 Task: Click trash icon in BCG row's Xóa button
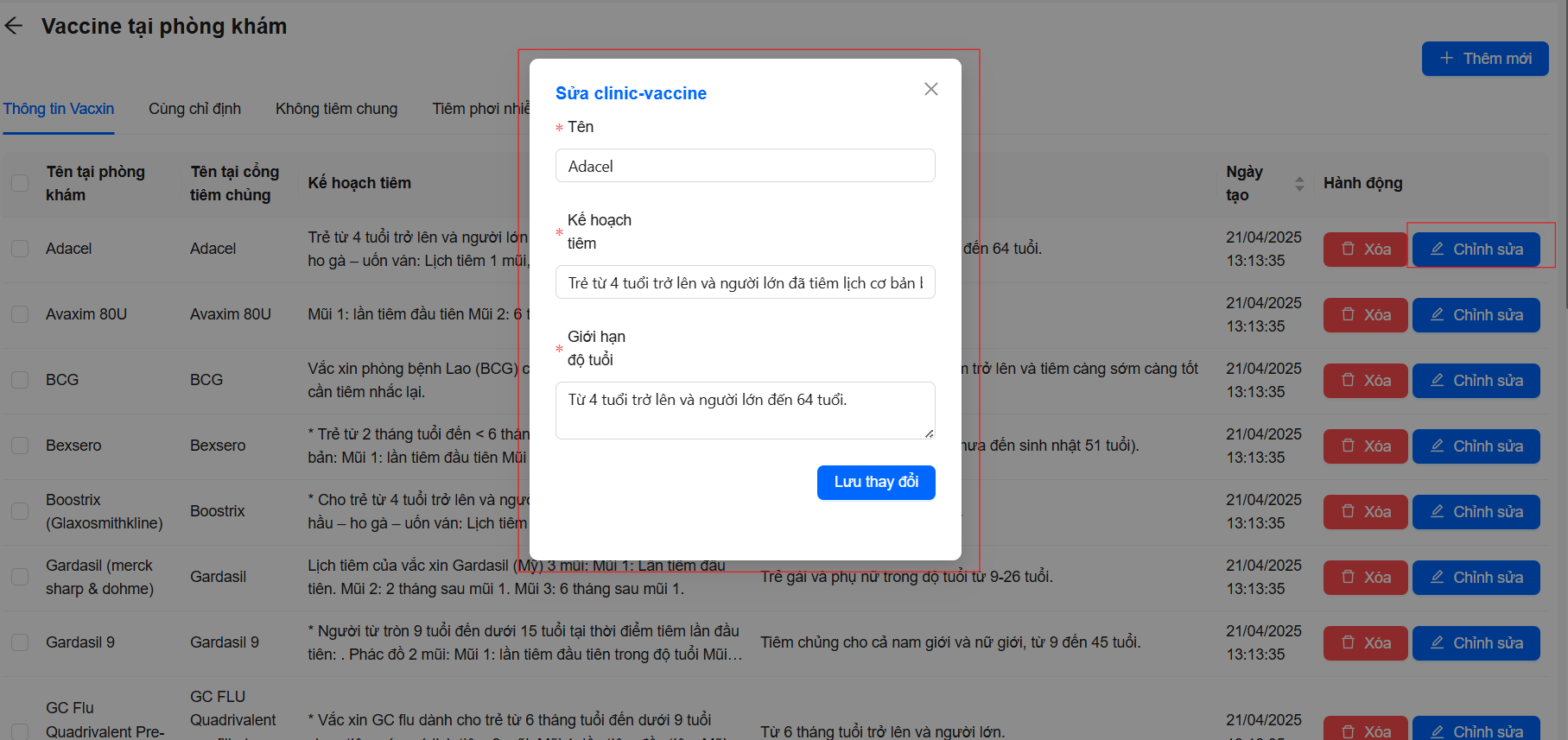1348,380
